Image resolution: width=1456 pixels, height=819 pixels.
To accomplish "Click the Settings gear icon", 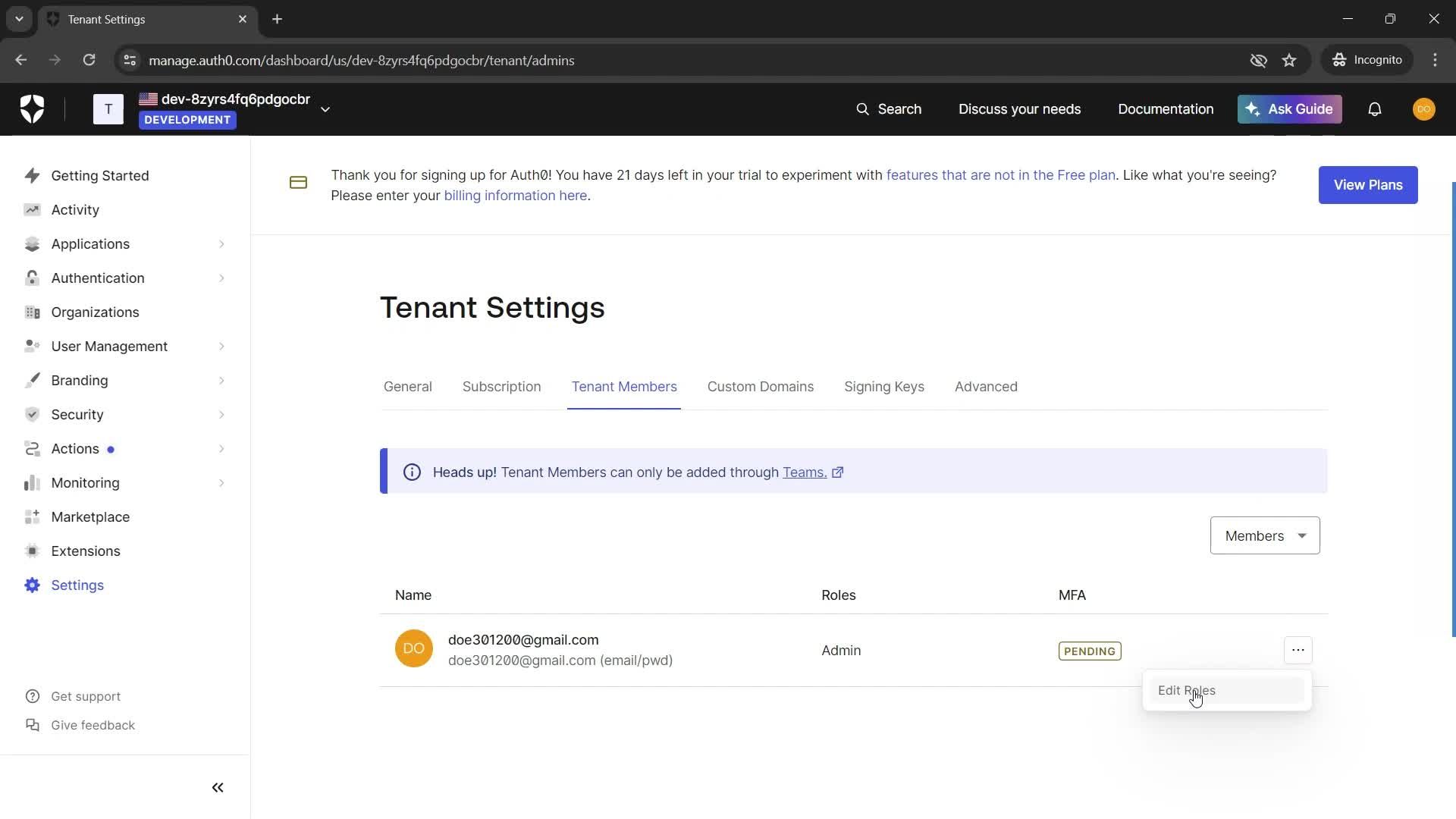I will (x=32, y=585).
